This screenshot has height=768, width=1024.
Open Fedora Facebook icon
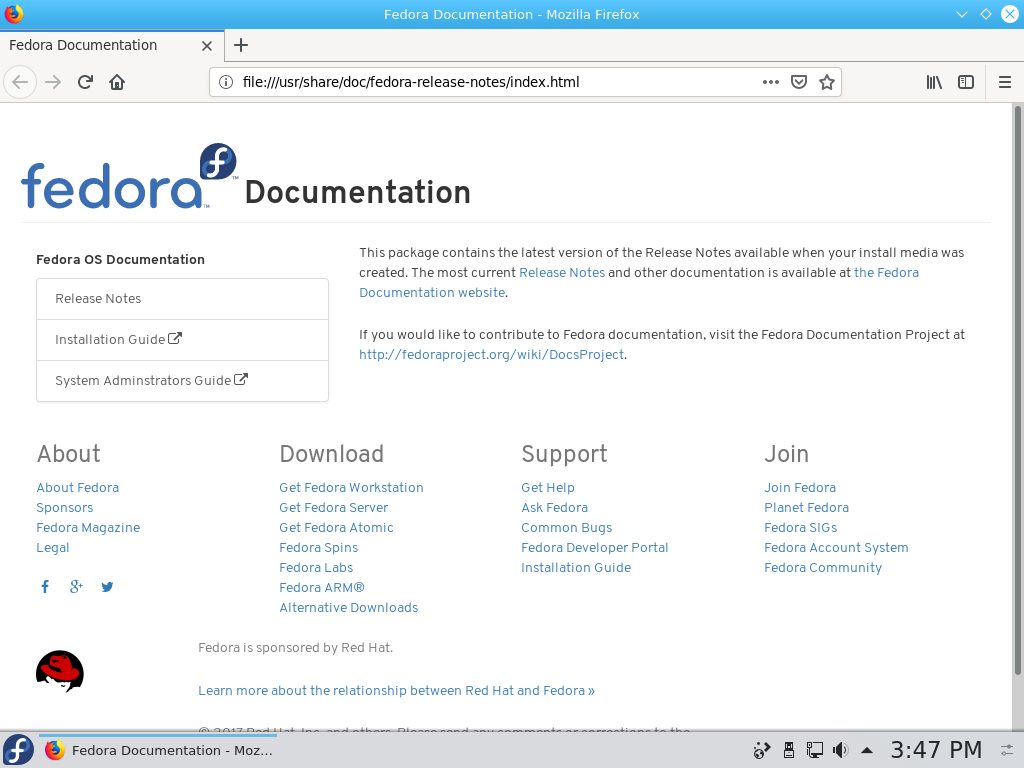[45, 586]
